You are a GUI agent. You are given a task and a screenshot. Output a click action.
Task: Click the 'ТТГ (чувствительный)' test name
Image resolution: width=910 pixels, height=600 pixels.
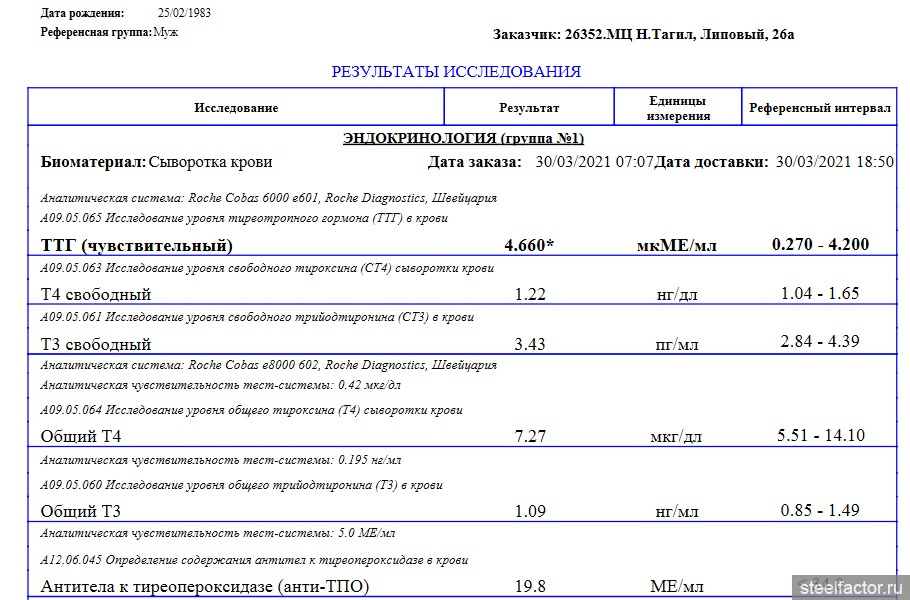[136, 245]
